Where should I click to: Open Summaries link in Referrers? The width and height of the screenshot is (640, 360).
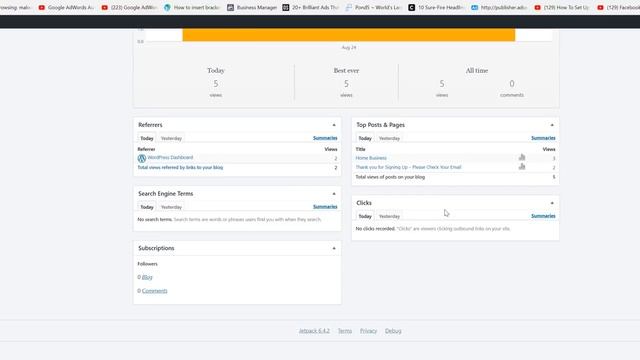[x=325, y=138]
